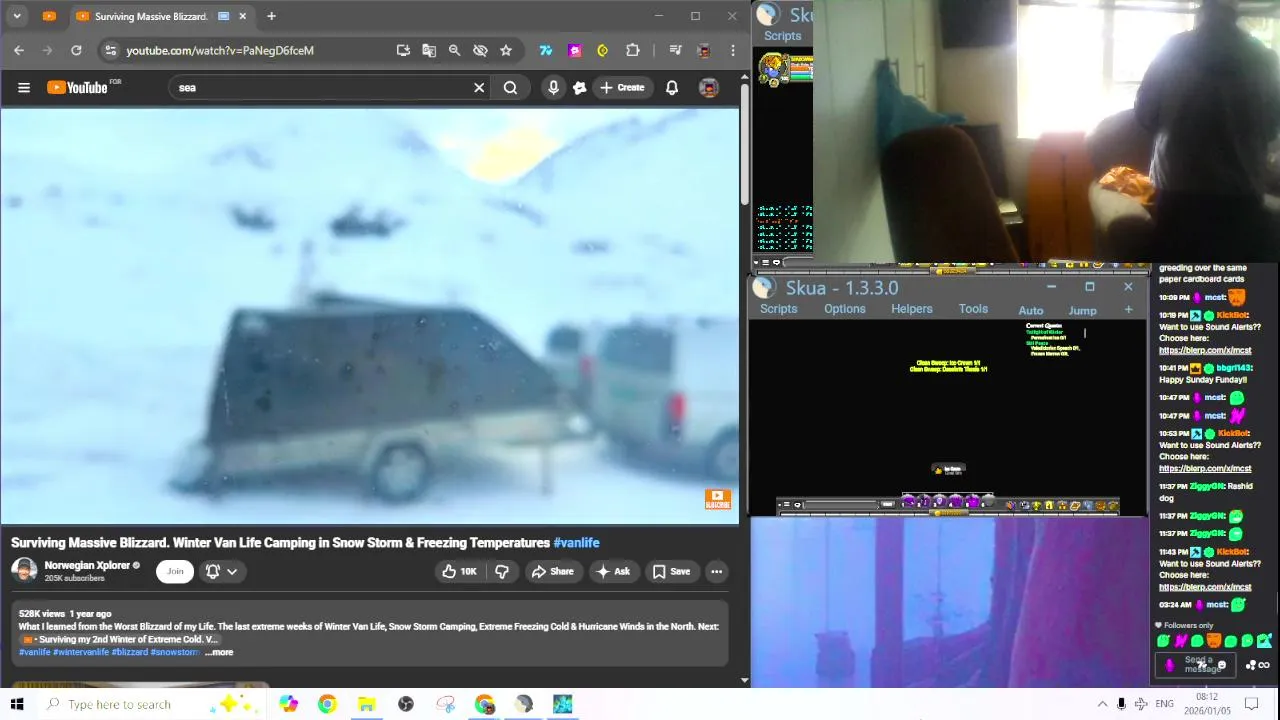
Task: Click the plus button in Skua menu bar
Action: [1128, 310]
